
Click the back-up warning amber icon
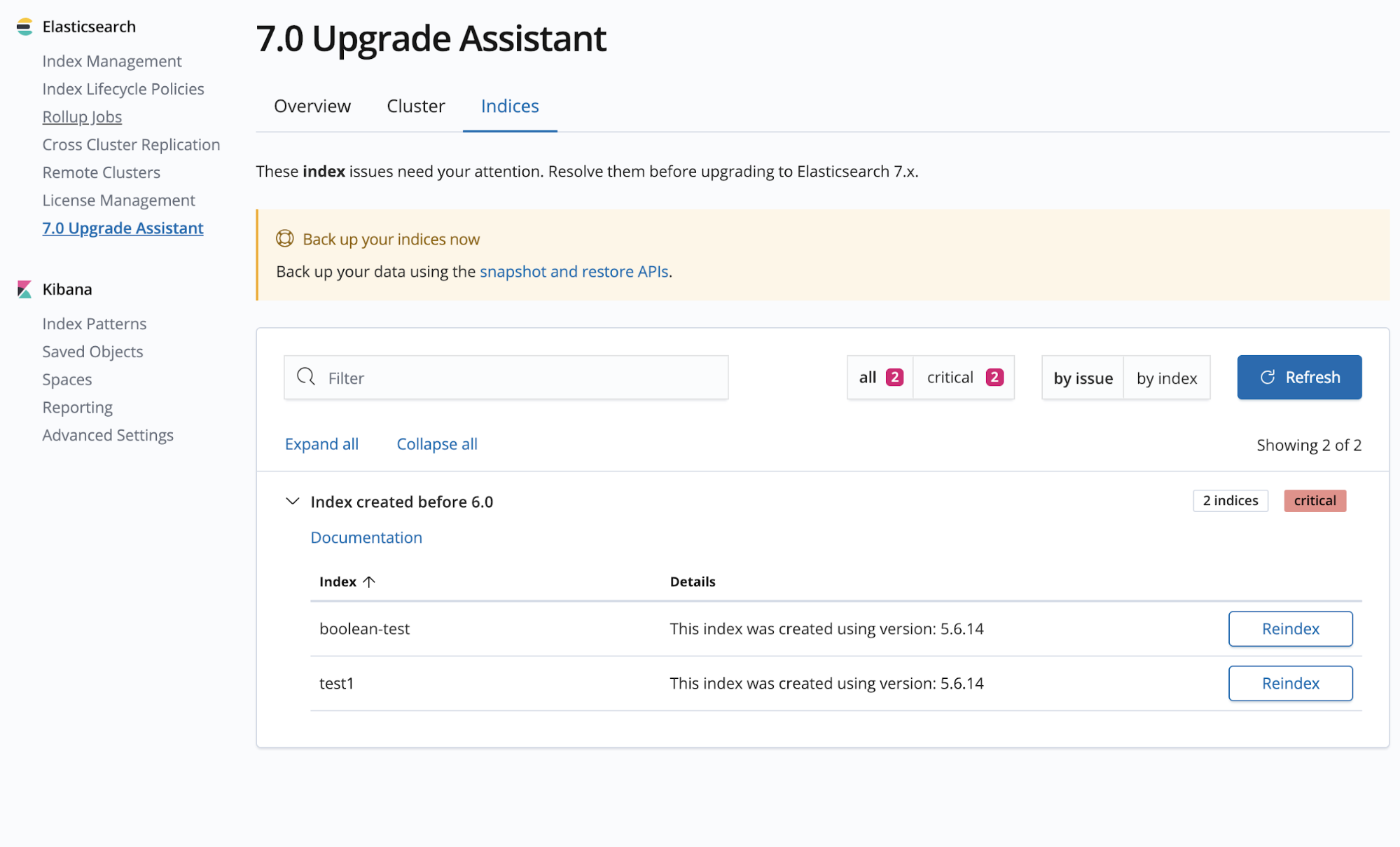pyautogui.click(x=285, y=239)
